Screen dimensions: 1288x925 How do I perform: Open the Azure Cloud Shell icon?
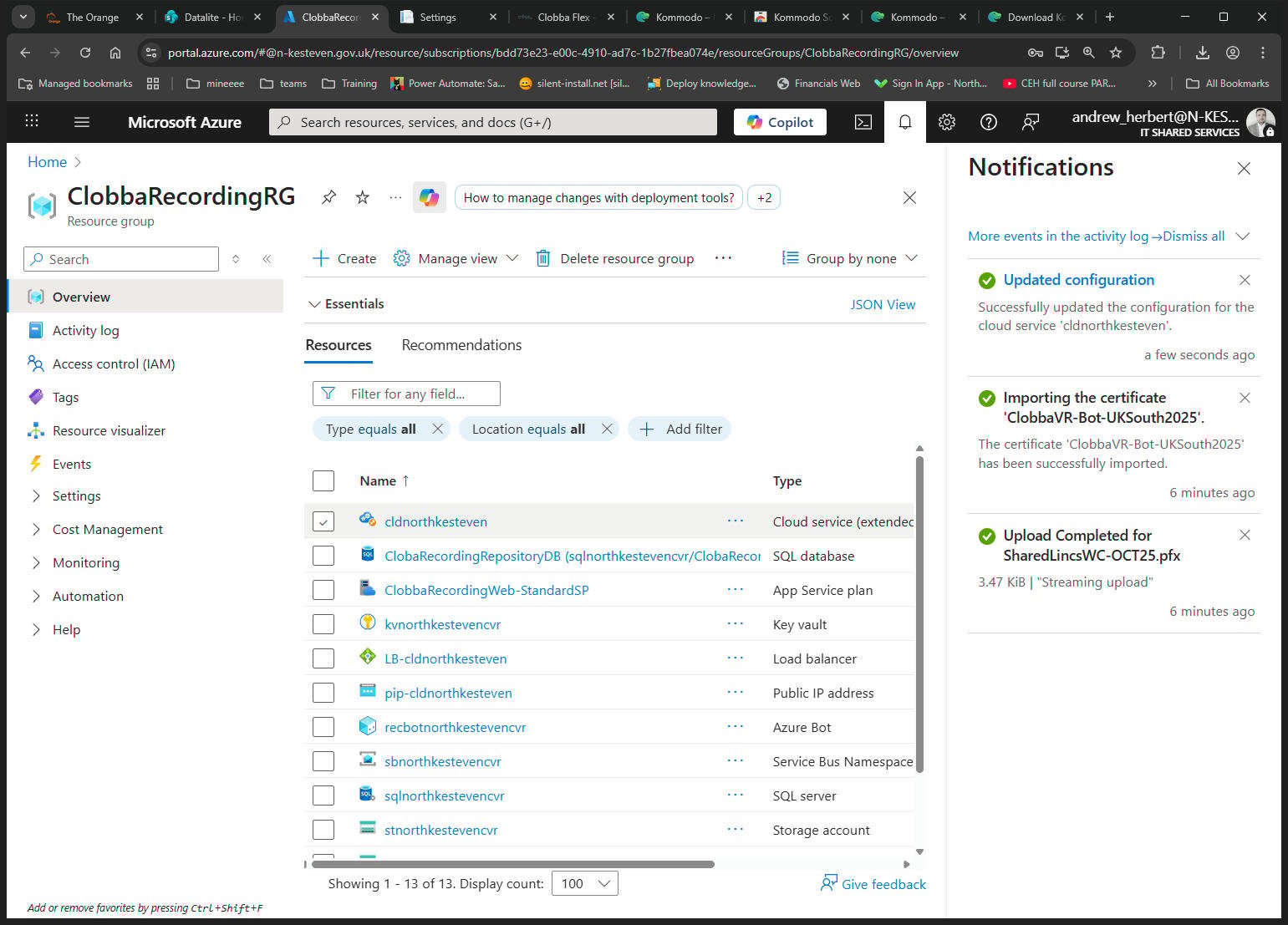click(863, 122)
